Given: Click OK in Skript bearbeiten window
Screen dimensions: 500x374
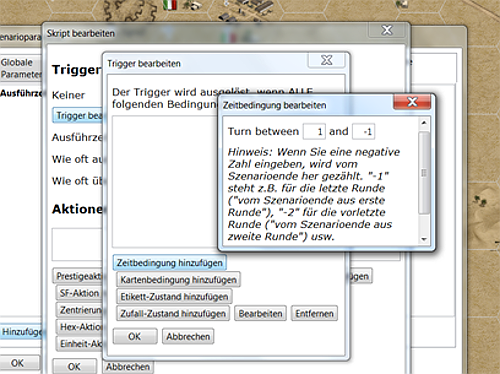Looking at the screenshot, I should [75, 366].
